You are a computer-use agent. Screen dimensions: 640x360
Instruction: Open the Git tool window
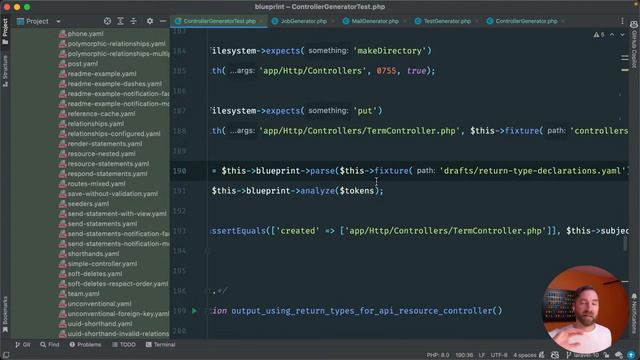click(23, 345)
